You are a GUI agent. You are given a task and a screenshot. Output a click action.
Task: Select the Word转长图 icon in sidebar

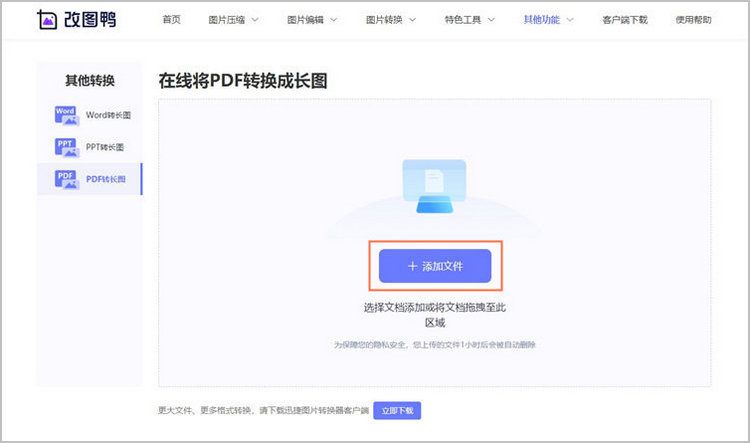[67, 115]
